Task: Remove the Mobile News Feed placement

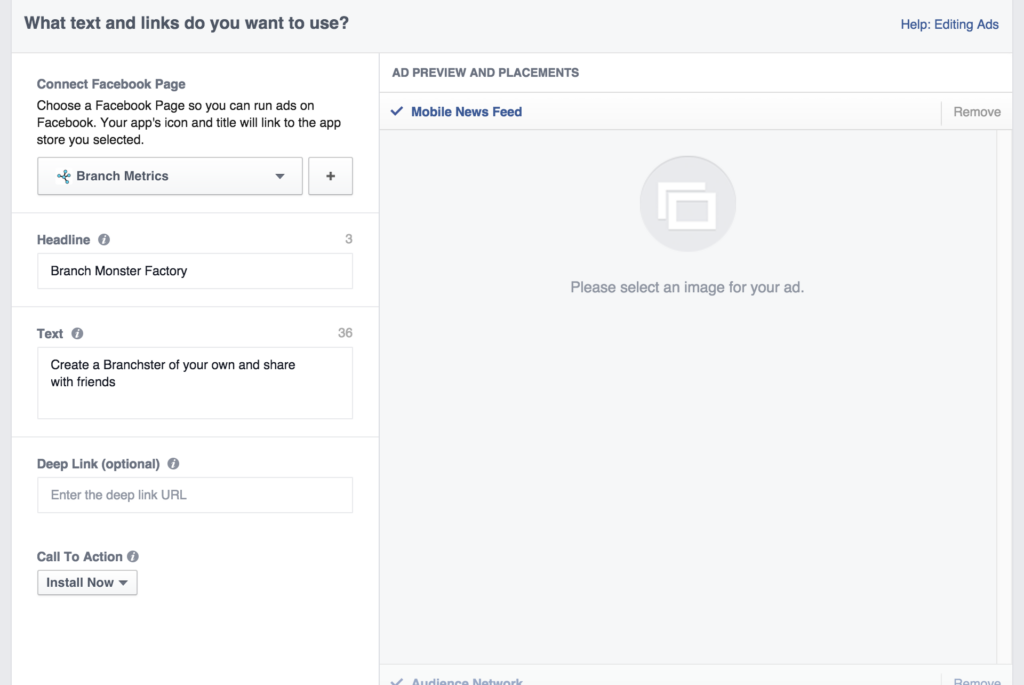Action: 975,112
